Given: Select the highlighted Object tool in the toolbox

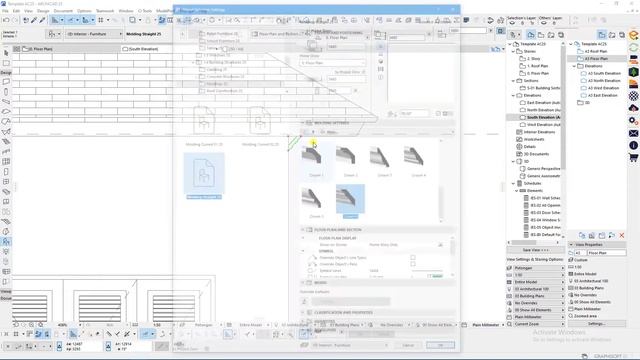Looking at the screenshot, I should [x=6, y=242].
